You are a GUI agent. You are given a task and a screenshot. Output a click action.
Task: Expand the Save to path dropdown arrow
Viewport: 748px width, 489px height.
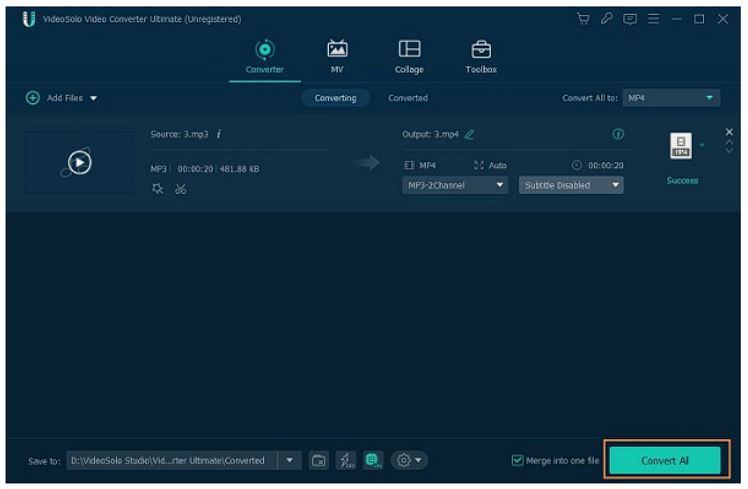(290, 460)
